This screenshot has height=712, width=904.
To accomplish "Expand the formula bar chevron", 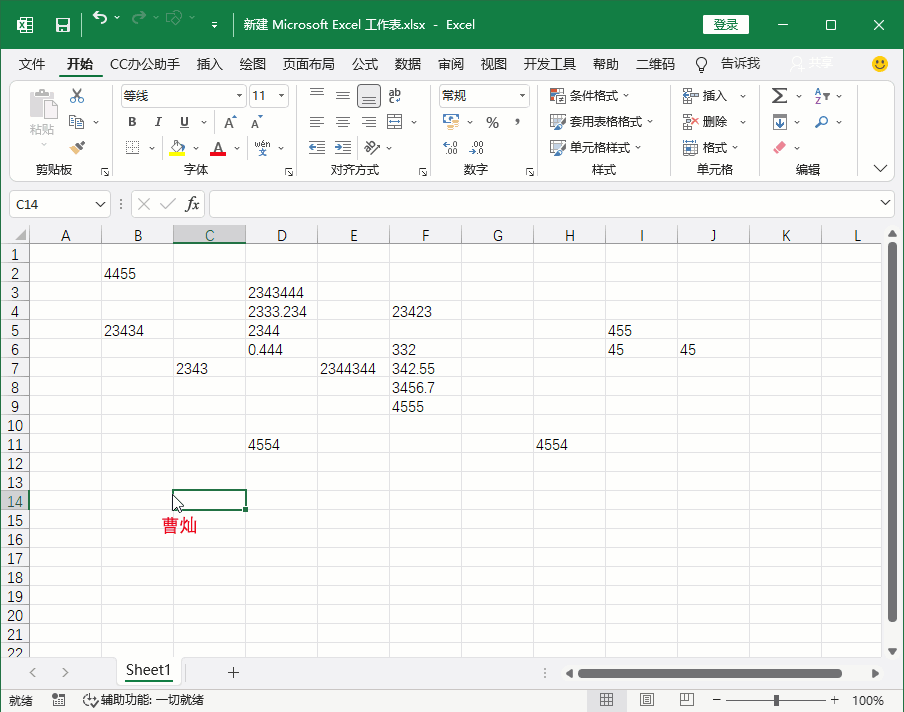I will tap(885, 202).
